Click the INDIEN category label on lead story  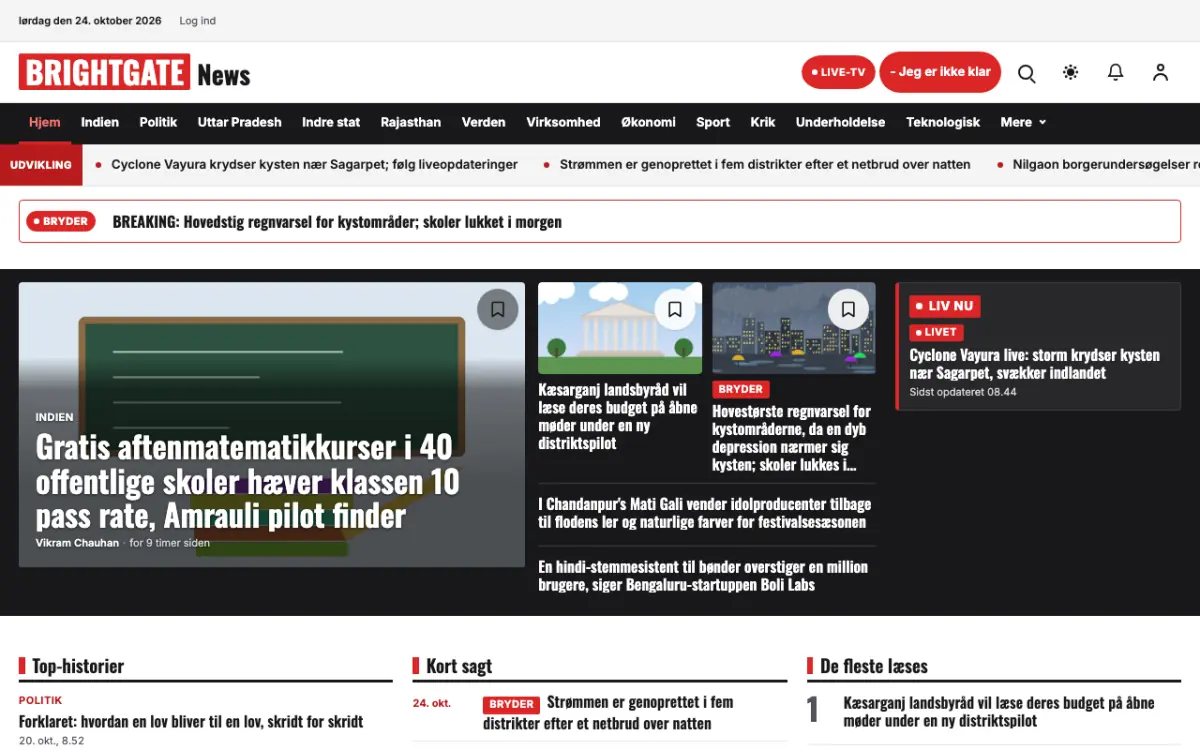pos(54,417)
